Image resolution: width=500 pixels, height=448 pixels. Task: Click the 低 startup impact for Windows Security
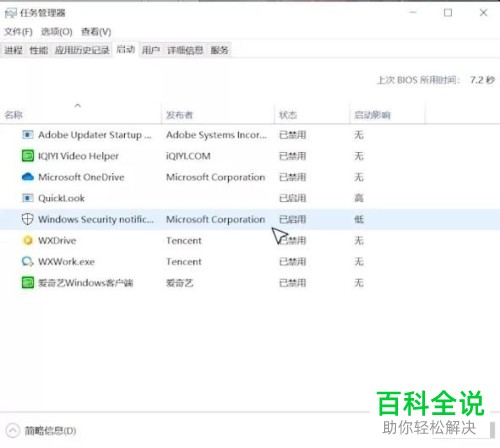coord(359,219)
